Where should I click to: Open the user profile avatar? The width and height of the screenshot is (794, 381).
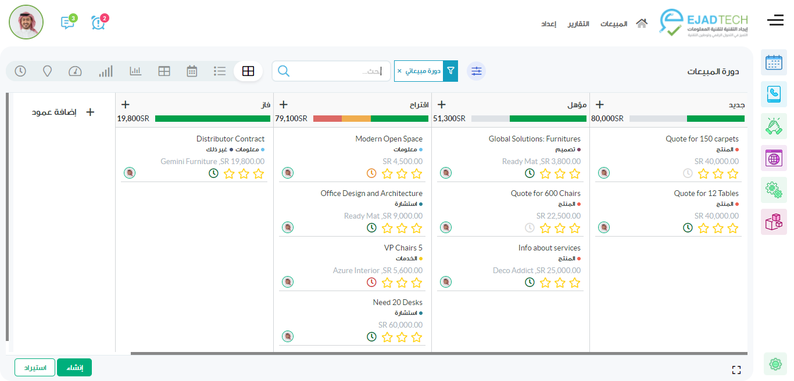[x=26, y=22]
